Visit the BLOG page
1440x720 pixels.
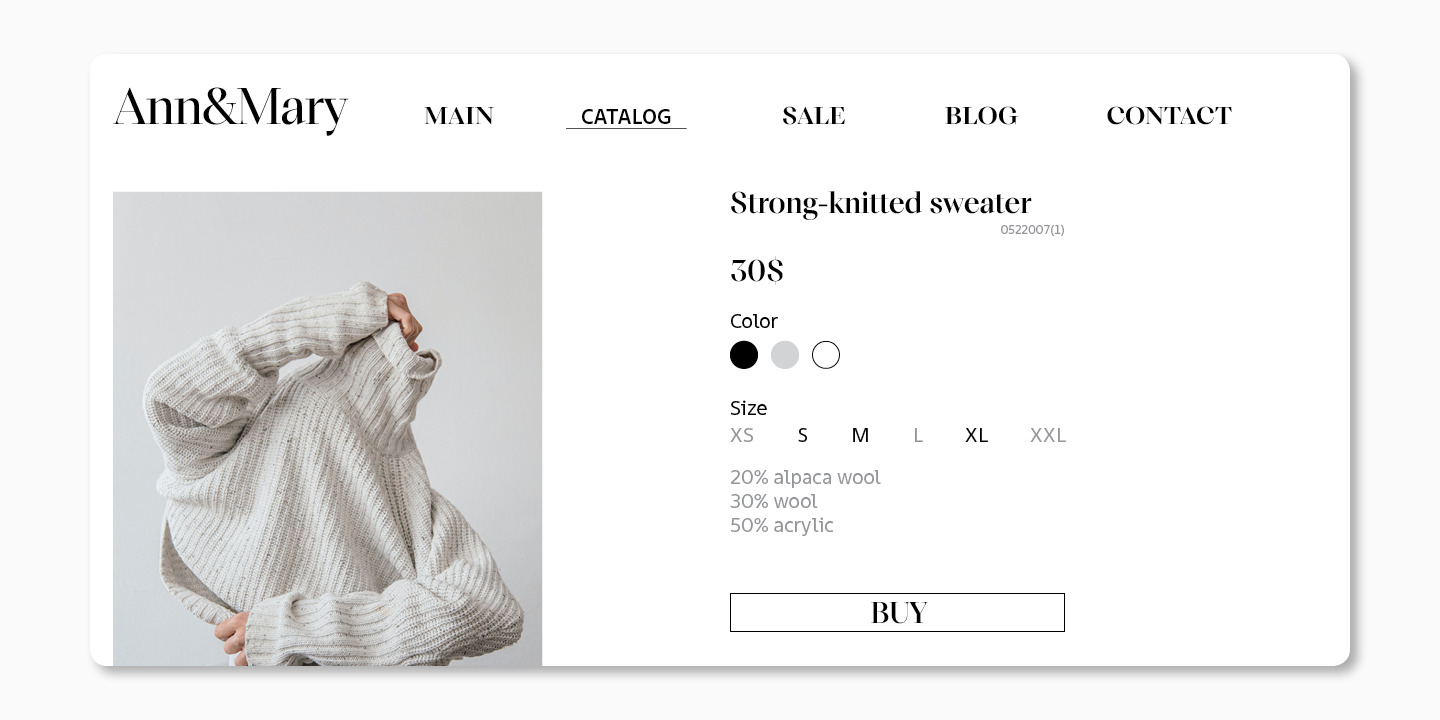point(981,116)
